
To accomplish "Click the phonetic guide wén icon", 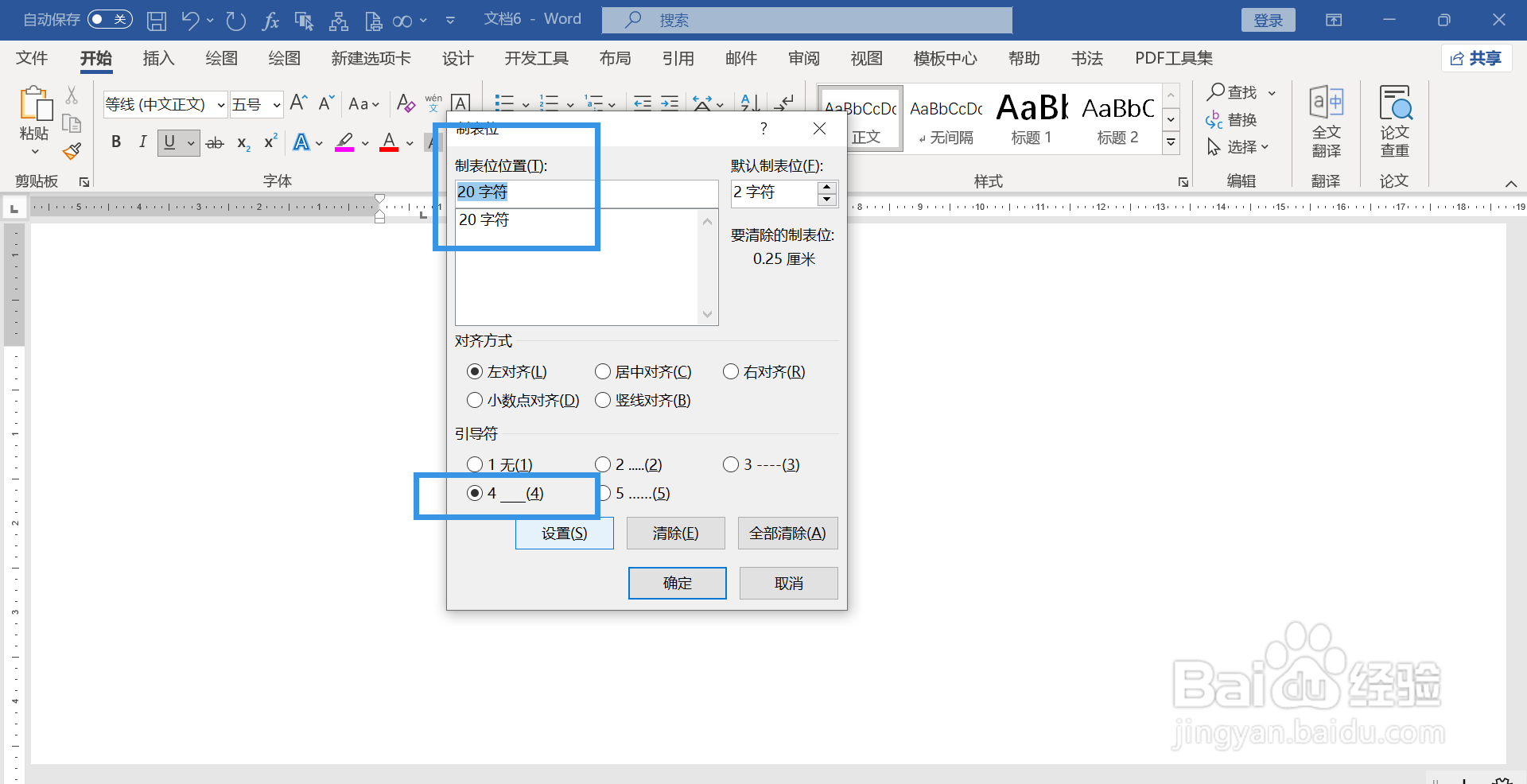I will coord(433,103).
